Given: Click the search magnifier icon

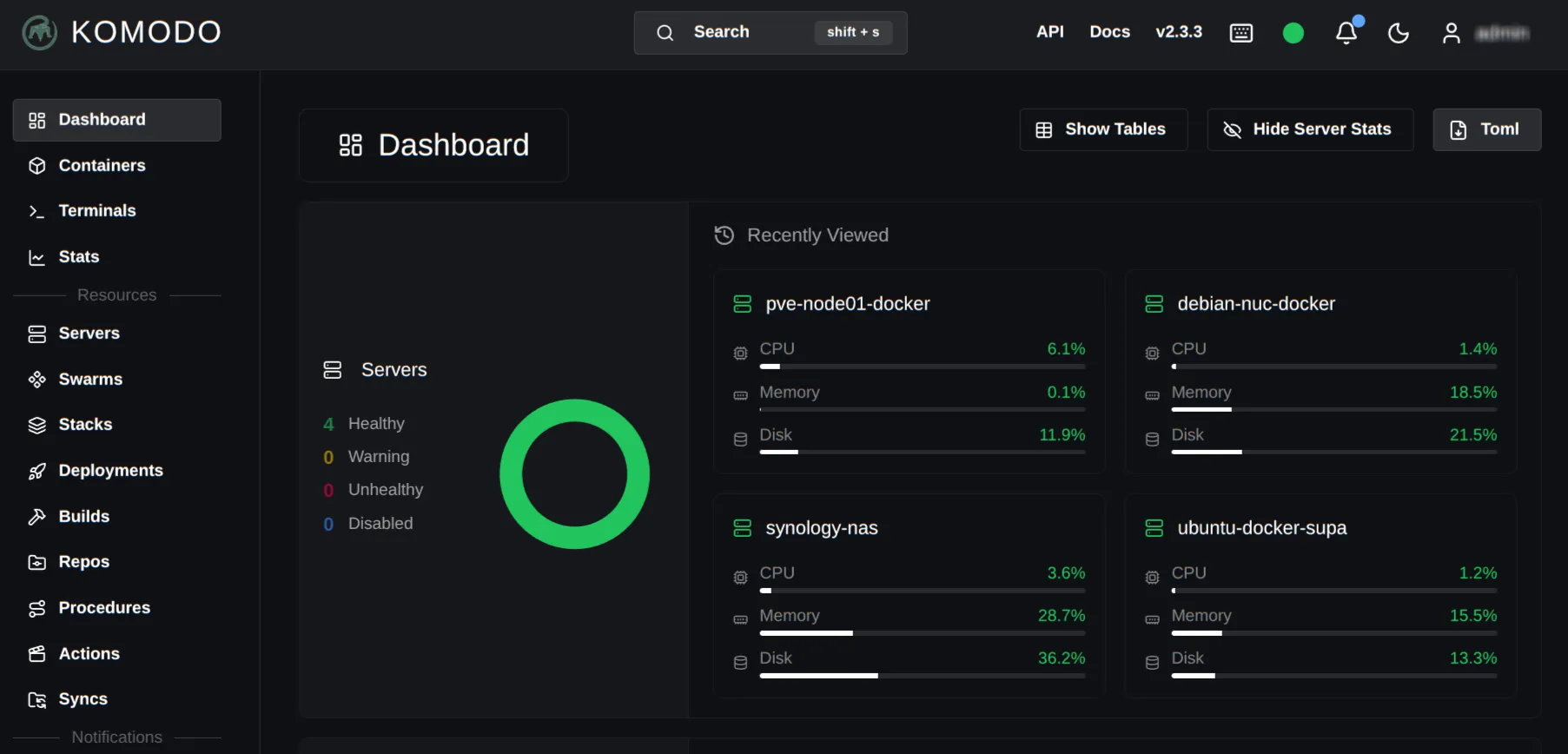Looking at the screenshot, I should (x=665, y=32).
